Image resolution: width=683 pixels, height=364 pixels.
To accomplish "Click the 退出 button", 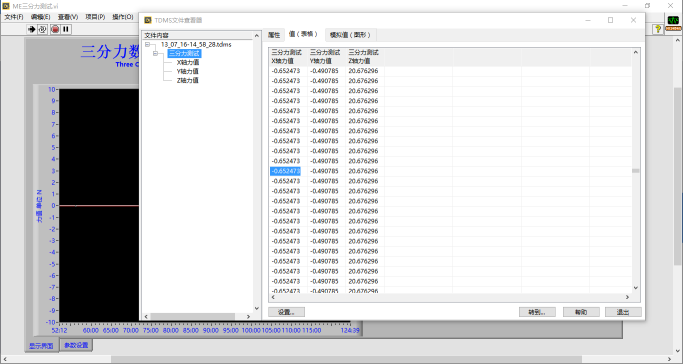I will pyautogui.click(x=623, y=312).
